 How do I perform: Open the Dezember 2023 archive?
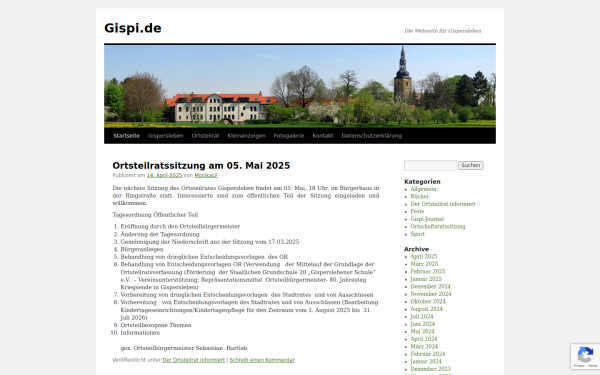coord(430,369)
